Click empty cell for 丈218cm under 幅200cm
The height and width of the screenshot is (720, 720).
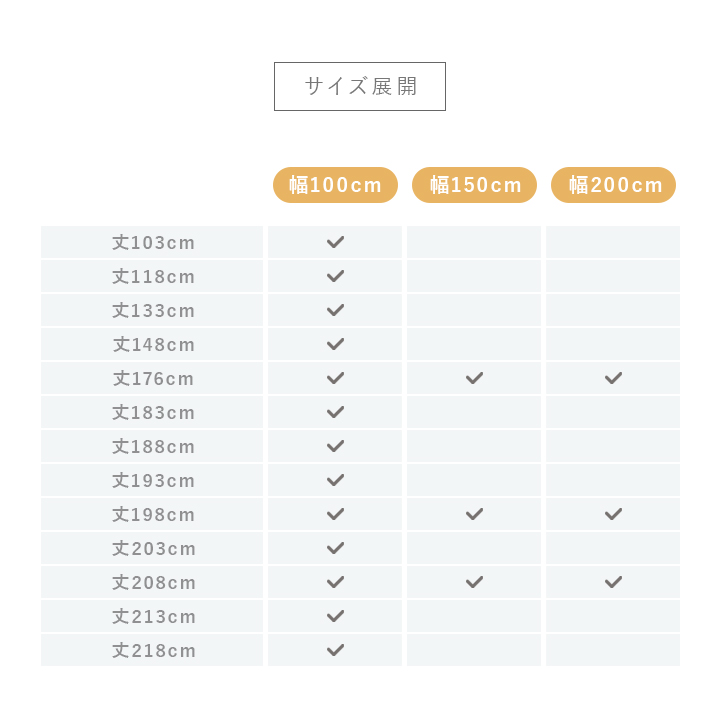tap(613, 650)
